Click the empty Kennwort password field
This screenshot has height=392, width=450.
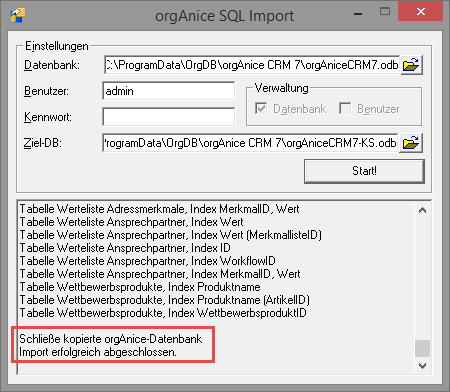(x=169, y=117)
